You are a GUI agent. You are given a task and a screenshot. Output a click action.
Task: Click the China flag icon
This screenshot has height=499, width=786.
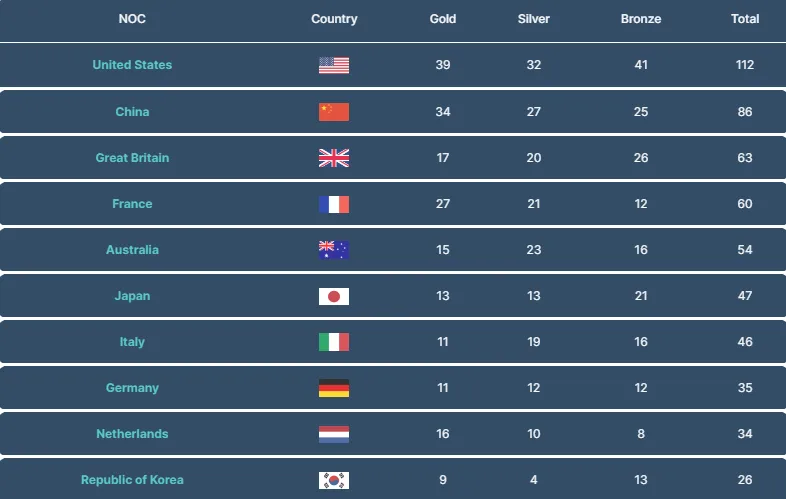(x=334, y=112)
